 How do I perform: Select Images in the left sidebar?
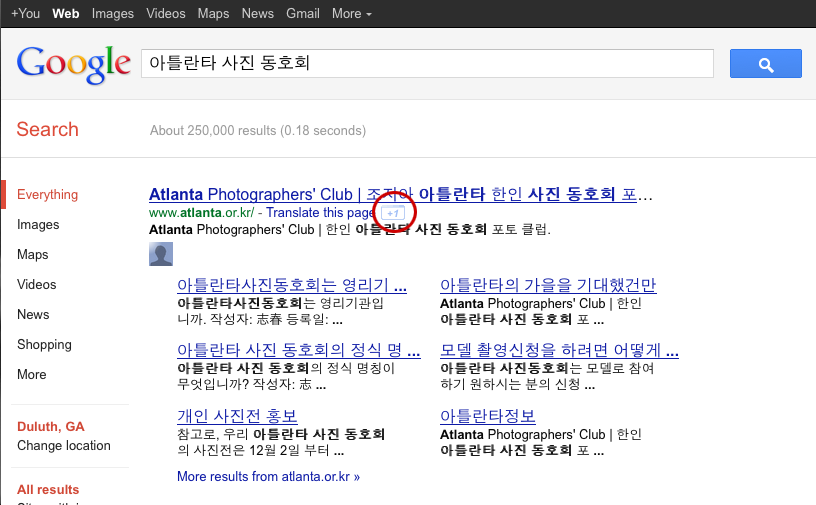point(38,224)
